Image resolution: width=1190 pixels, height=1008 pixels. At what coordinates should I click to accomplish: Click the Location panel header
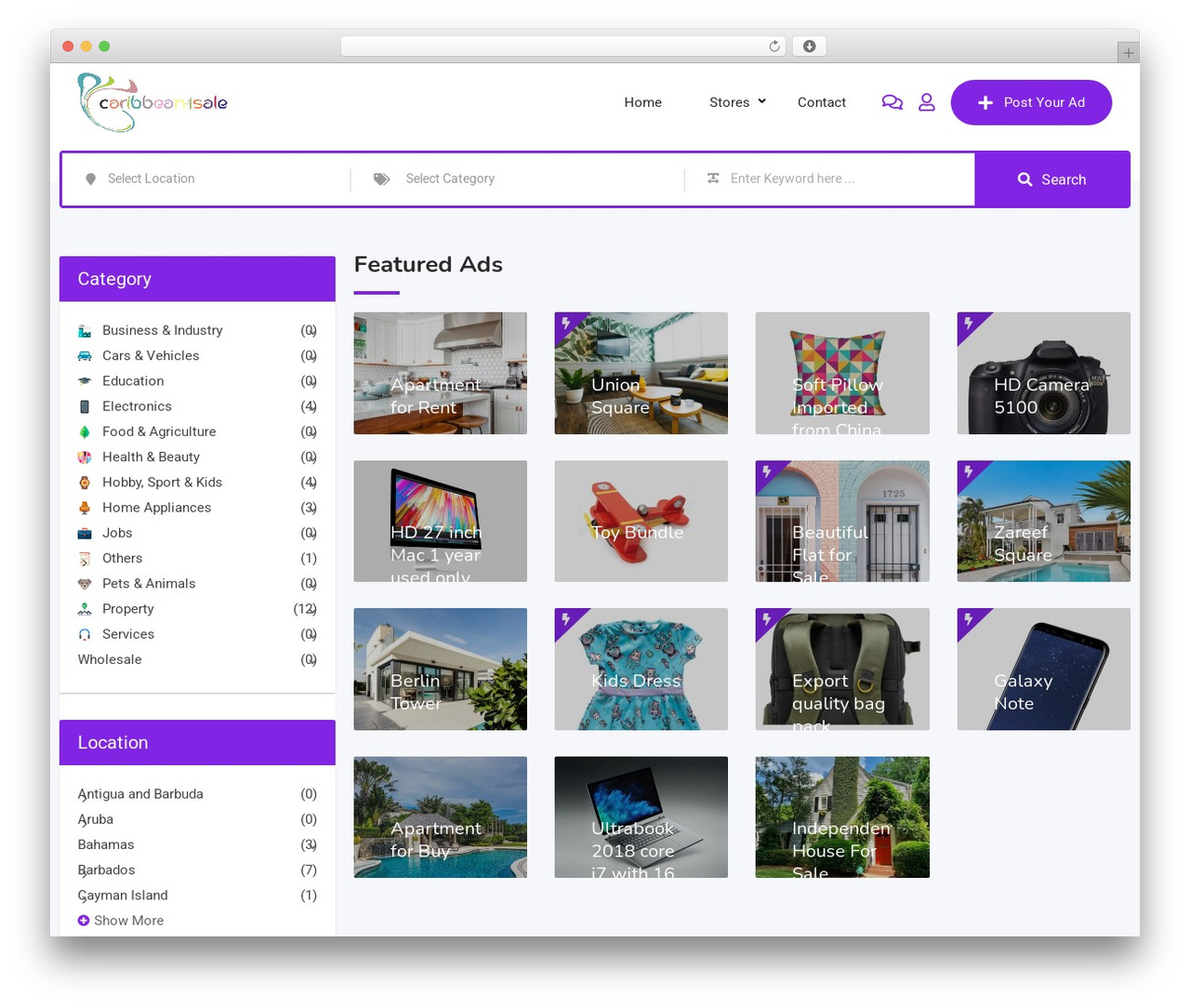pos(197,742)
